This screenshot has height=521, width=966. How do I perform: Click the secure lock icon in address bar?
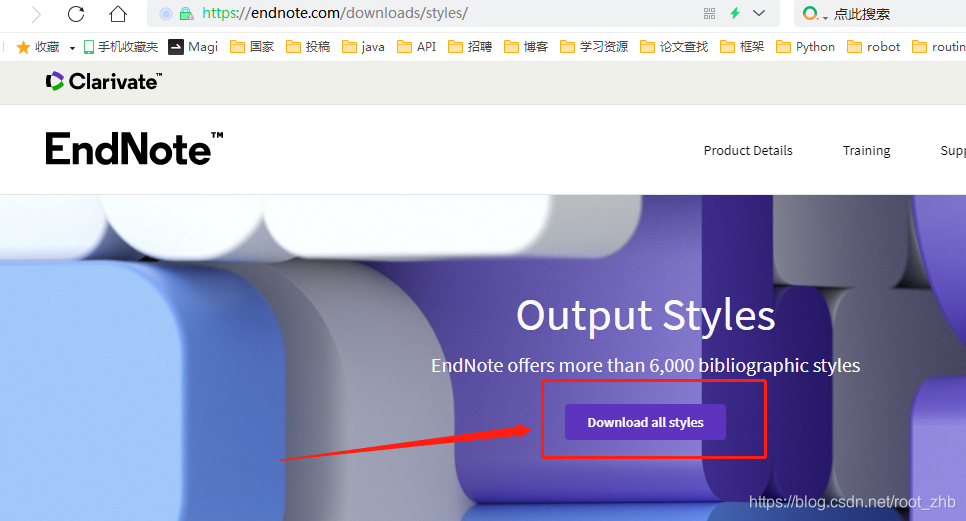[186, 14]
